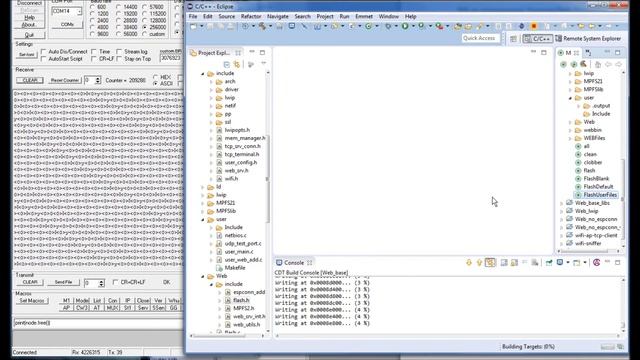This screenshot has width=640, height=360.
Task: Click the clean make target
Action: [x=587, y=154]
